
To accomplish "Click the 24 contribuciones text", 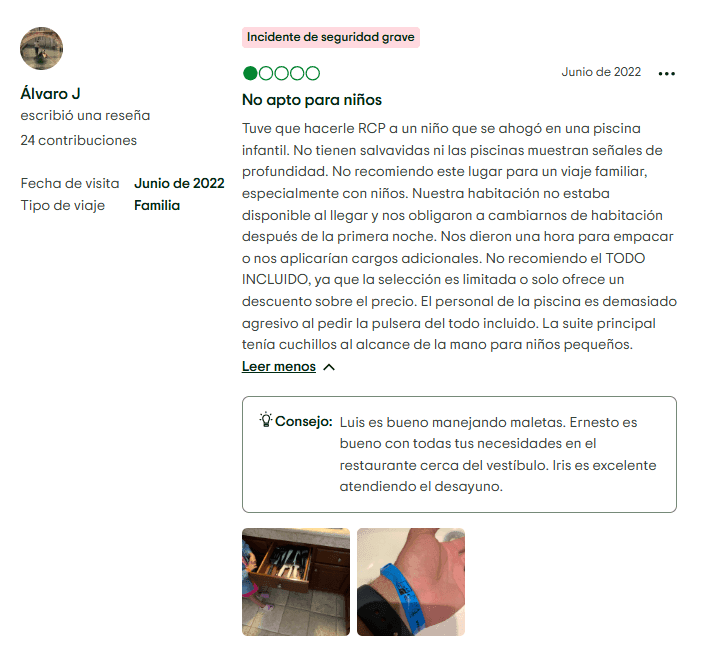I will [x=79, y=140].
